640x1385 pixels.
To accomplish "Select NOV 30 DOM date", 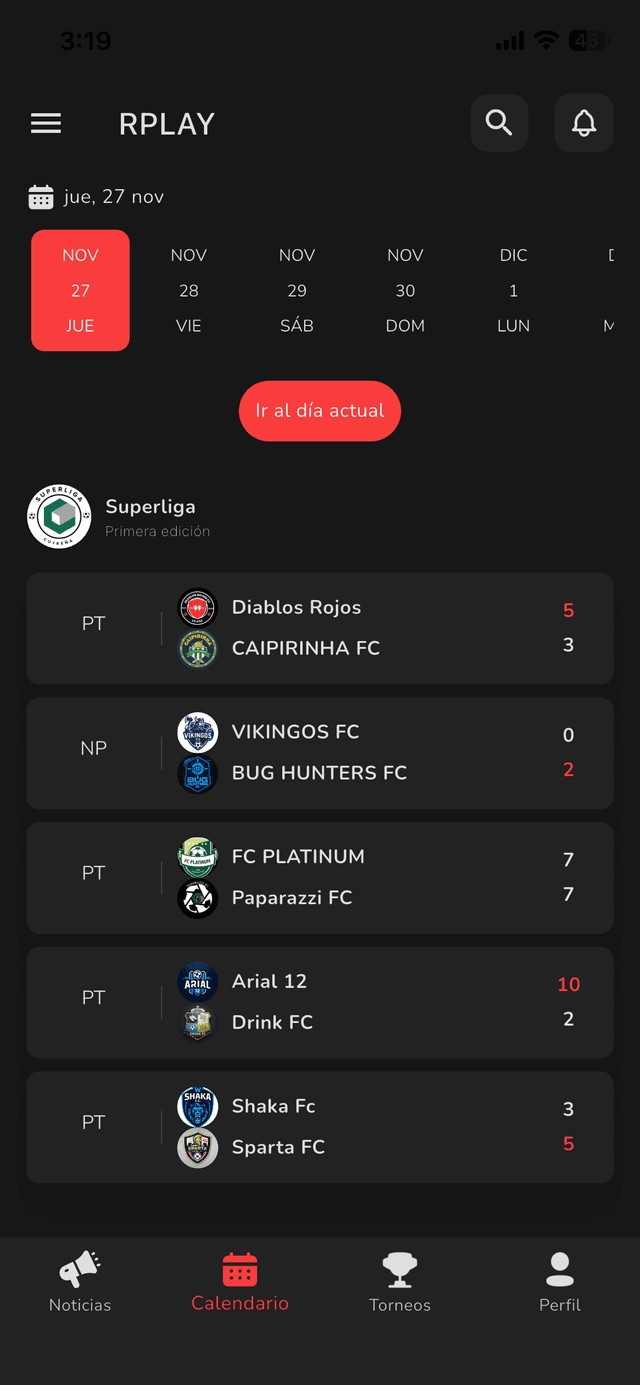I will click(x=405, y=290).
